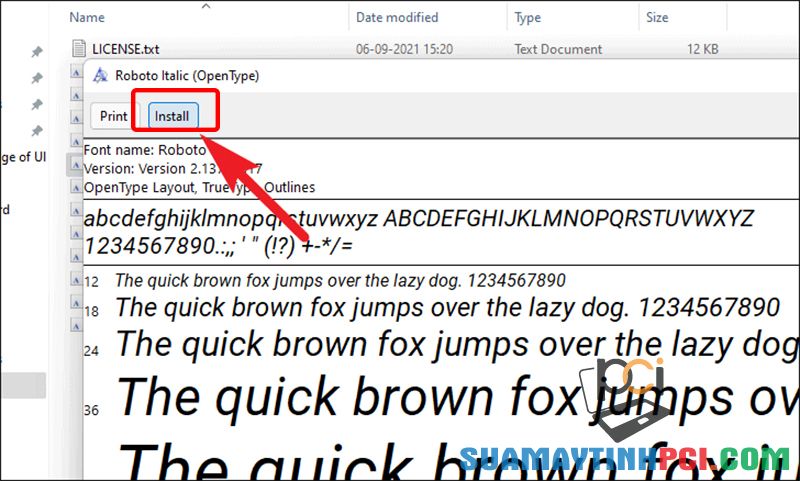Click the 18 point sample text line
The image size is (800, 481).
pos(447,308)
